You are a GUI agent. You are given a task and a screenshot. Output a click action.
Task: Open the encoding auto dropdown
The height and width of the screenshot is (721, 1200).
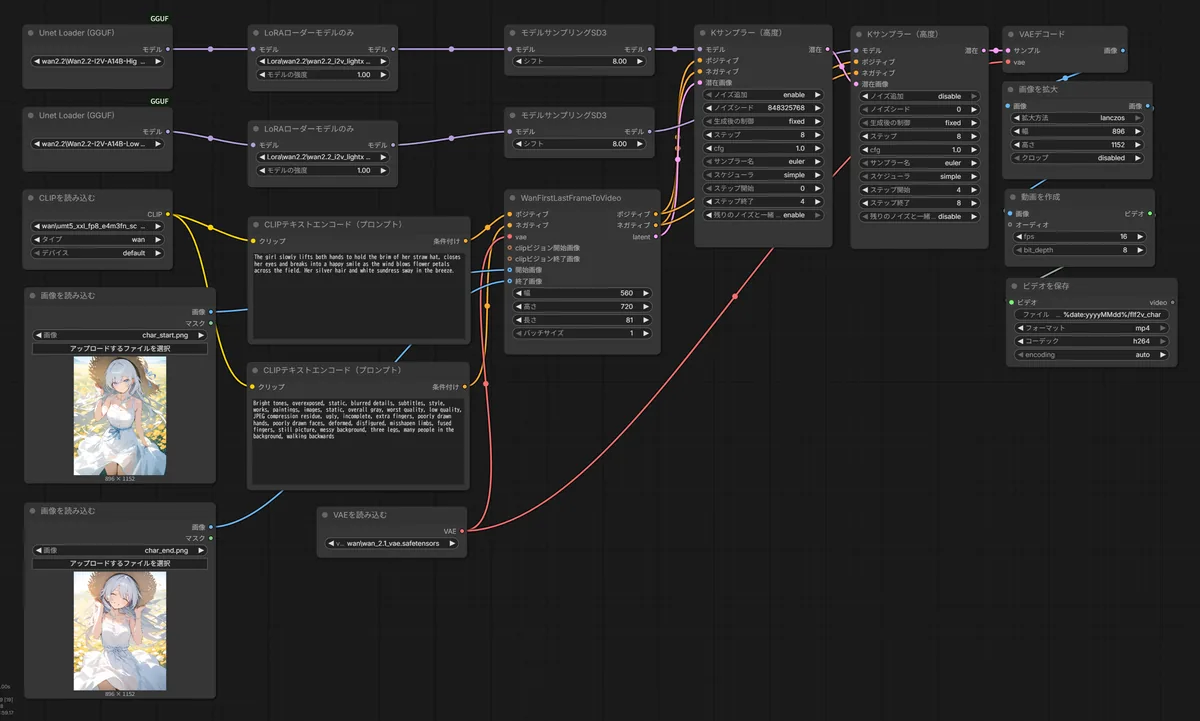click(x=1091, y=355)
